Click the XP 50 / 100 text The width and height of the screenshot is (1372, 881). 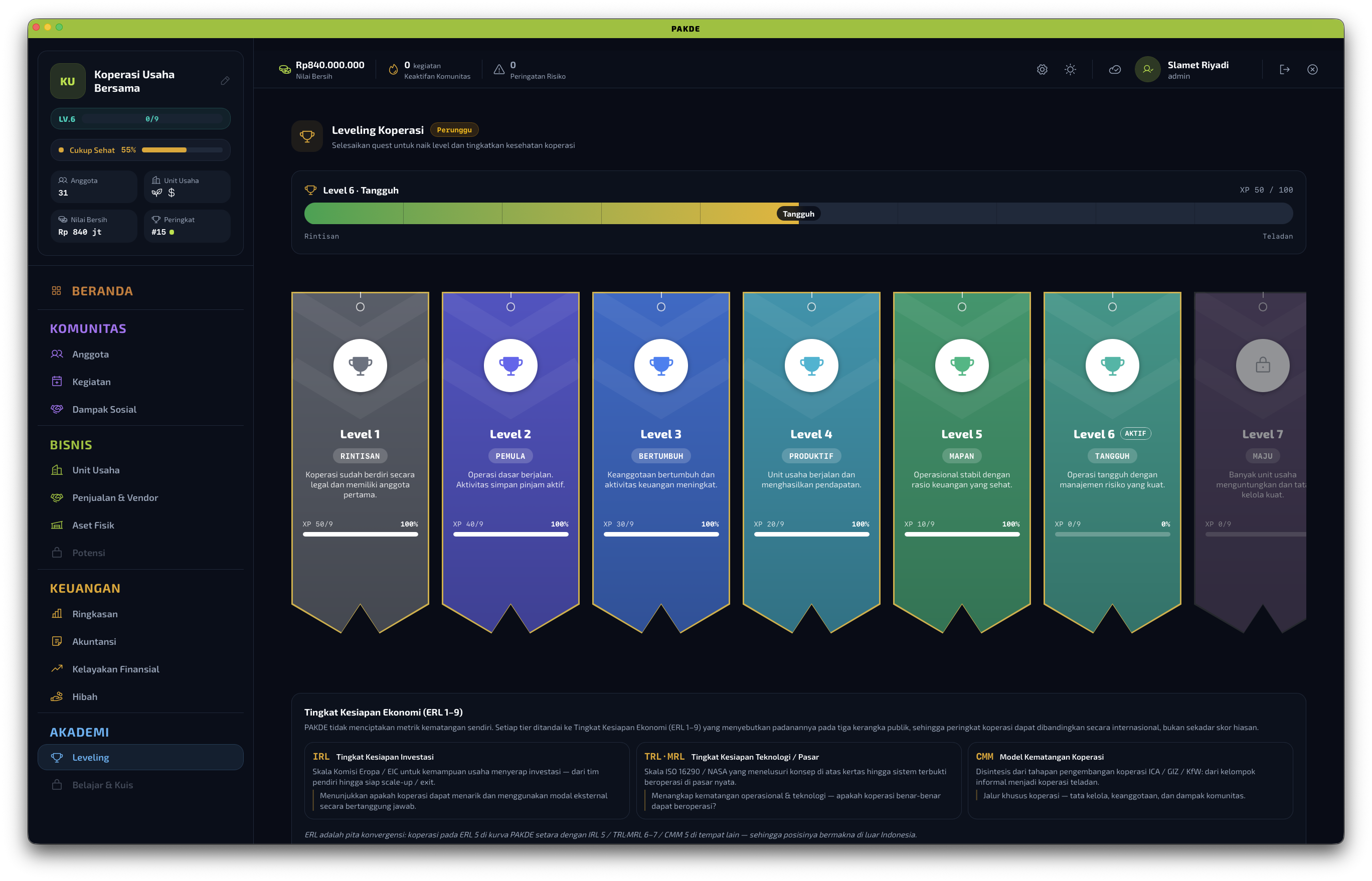(x=1266, y=190)
